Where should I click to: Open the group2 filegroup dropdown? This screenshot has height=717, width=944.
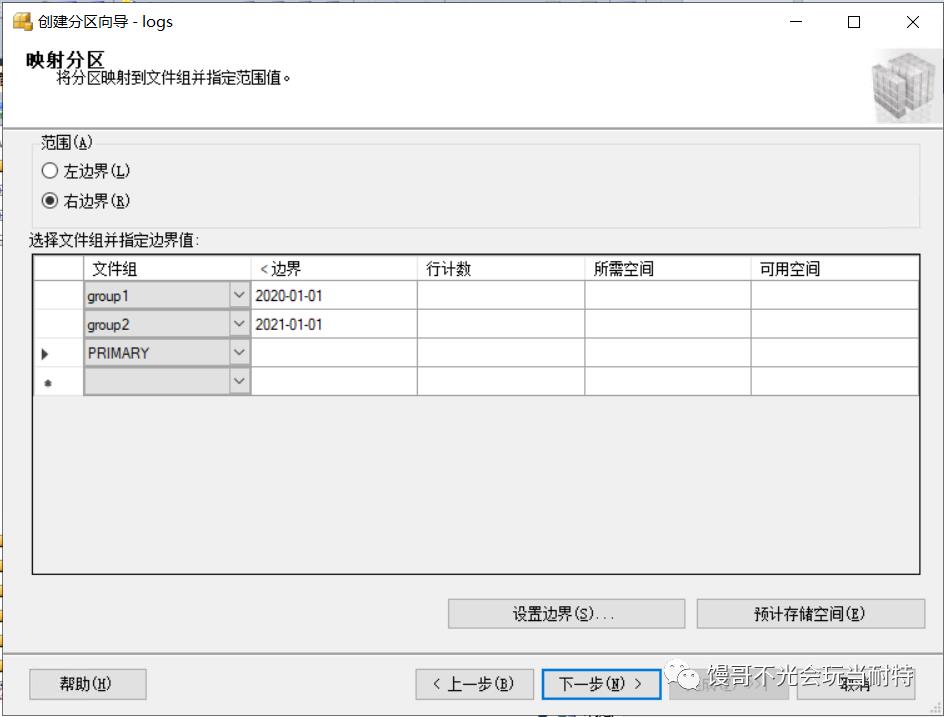(x=239, y=325)
